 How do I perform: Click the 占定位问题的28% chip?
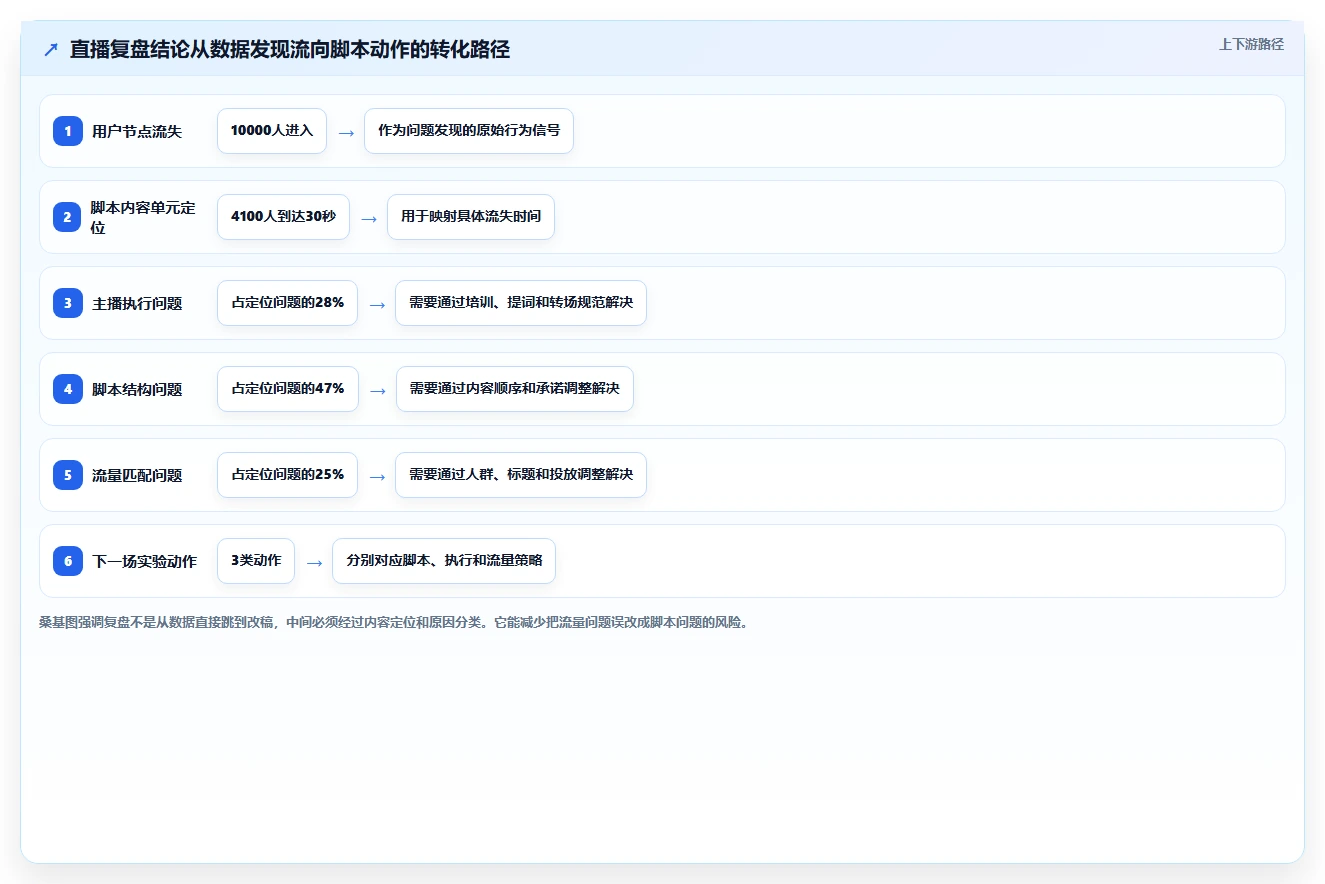point(287,303)
